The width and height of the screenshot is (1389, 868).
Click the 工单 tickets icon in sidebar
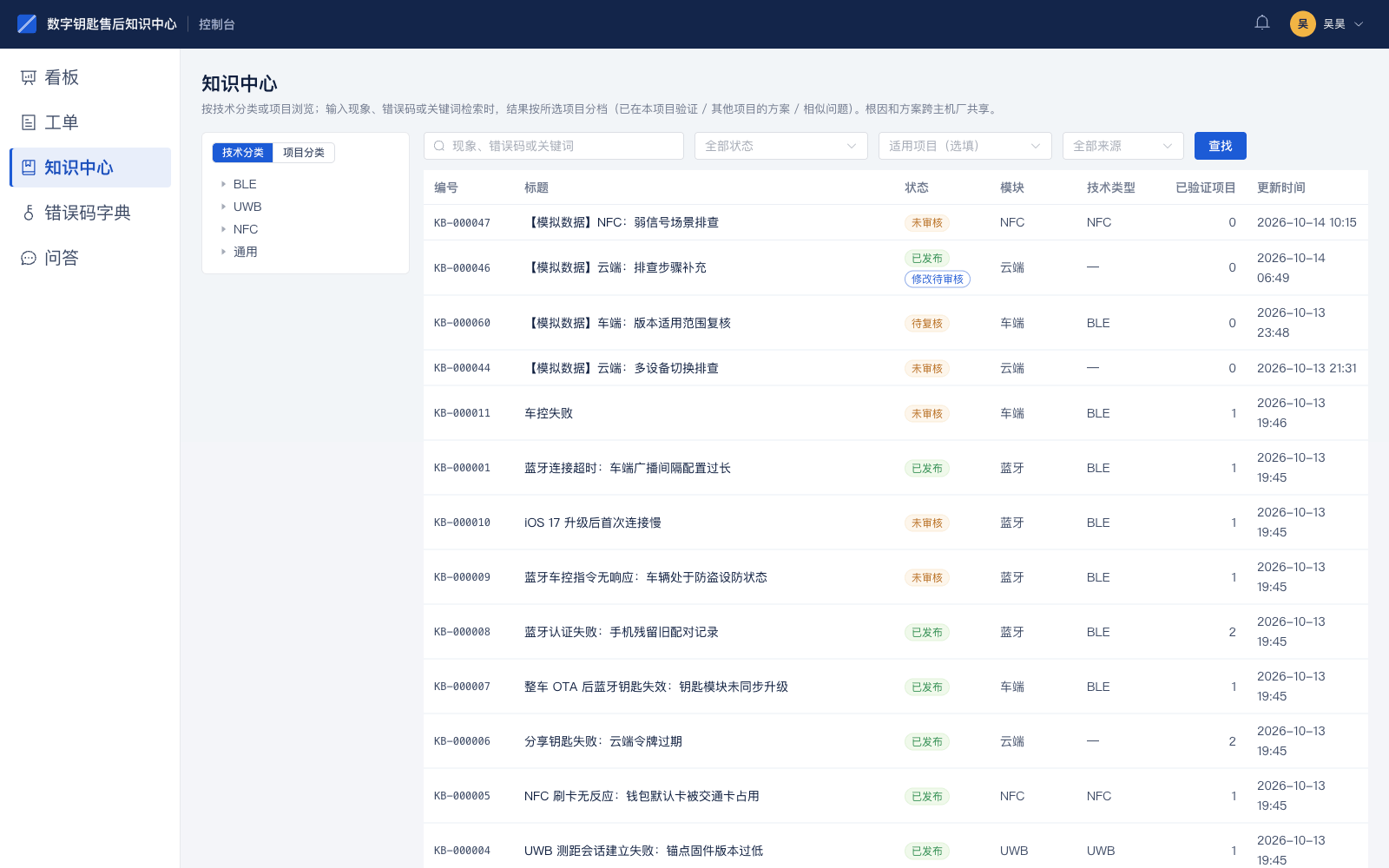click(x=29, y=122)
